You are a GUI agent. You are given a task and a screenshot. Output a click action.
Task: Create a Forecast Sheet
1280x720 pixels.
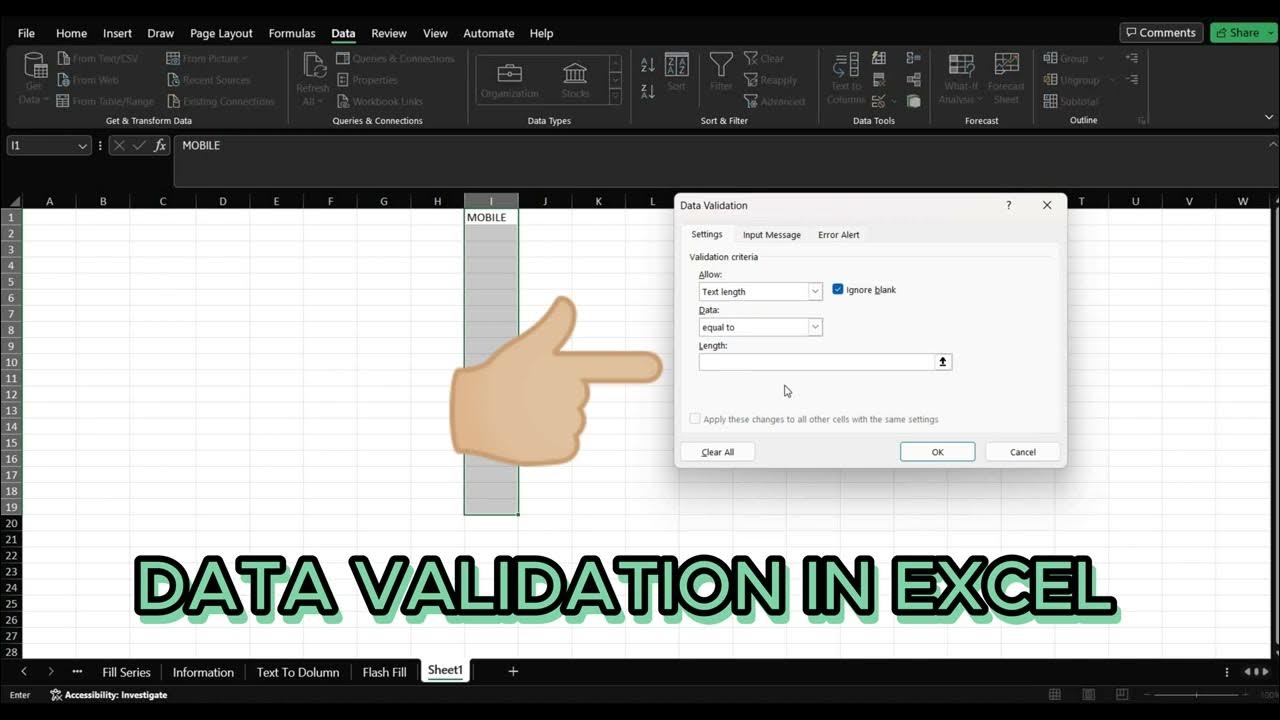[x=1006, y=79]
